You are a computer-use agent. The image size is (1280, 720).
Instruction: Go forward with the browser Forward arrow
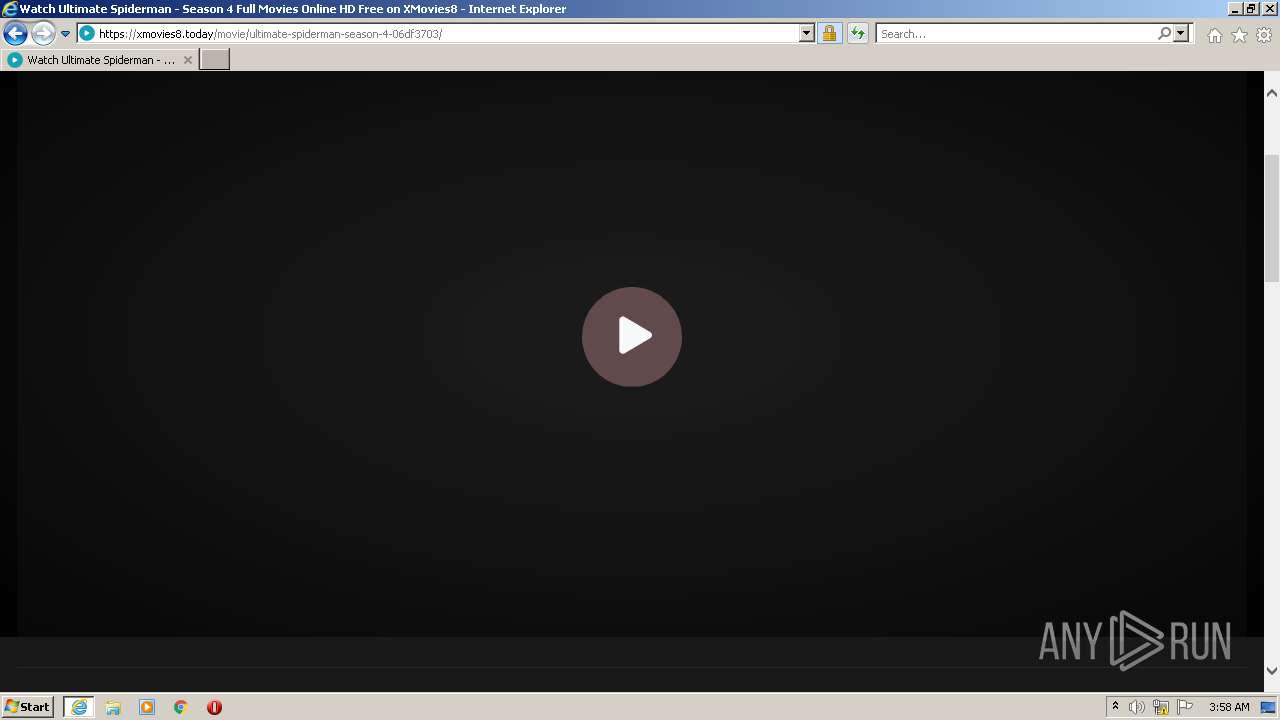43,34
